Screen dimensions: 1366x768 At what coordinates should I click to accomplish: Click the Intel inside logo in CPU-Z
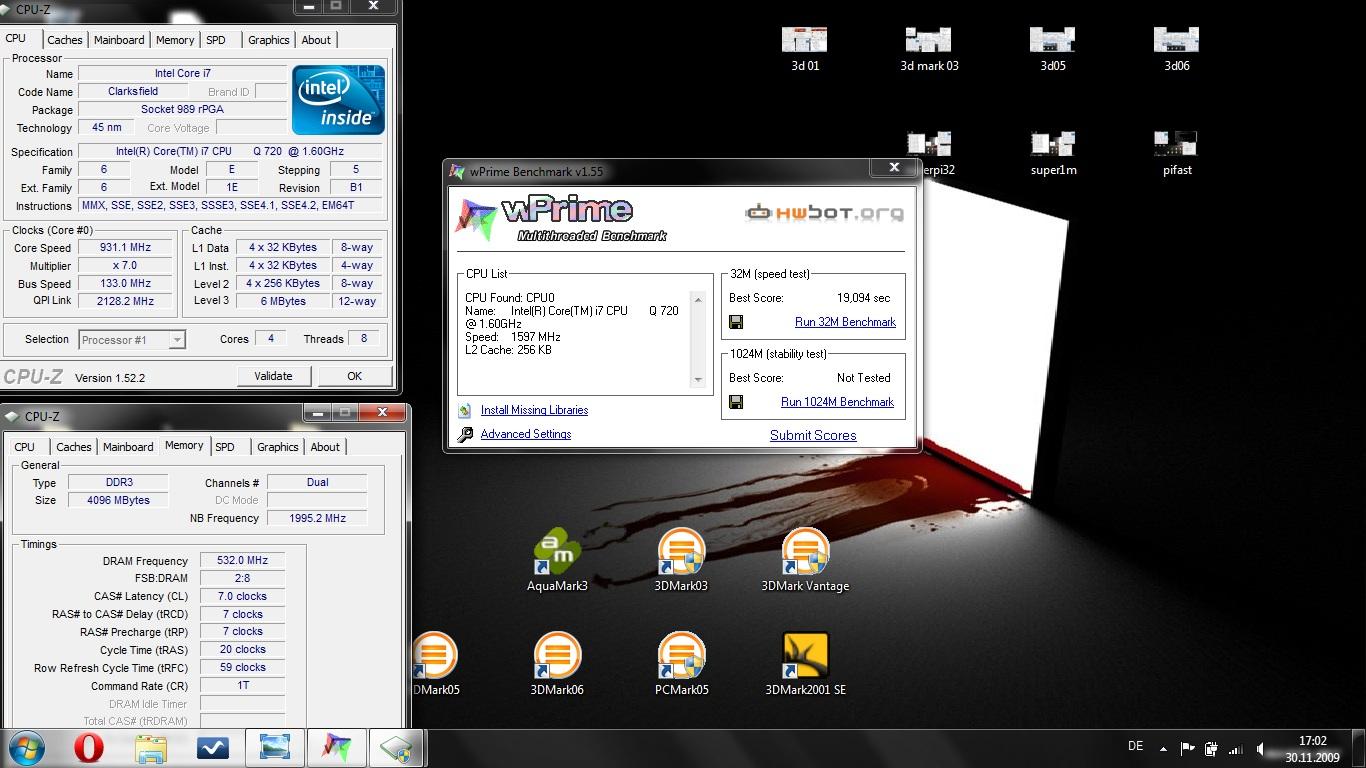(338, 100)
